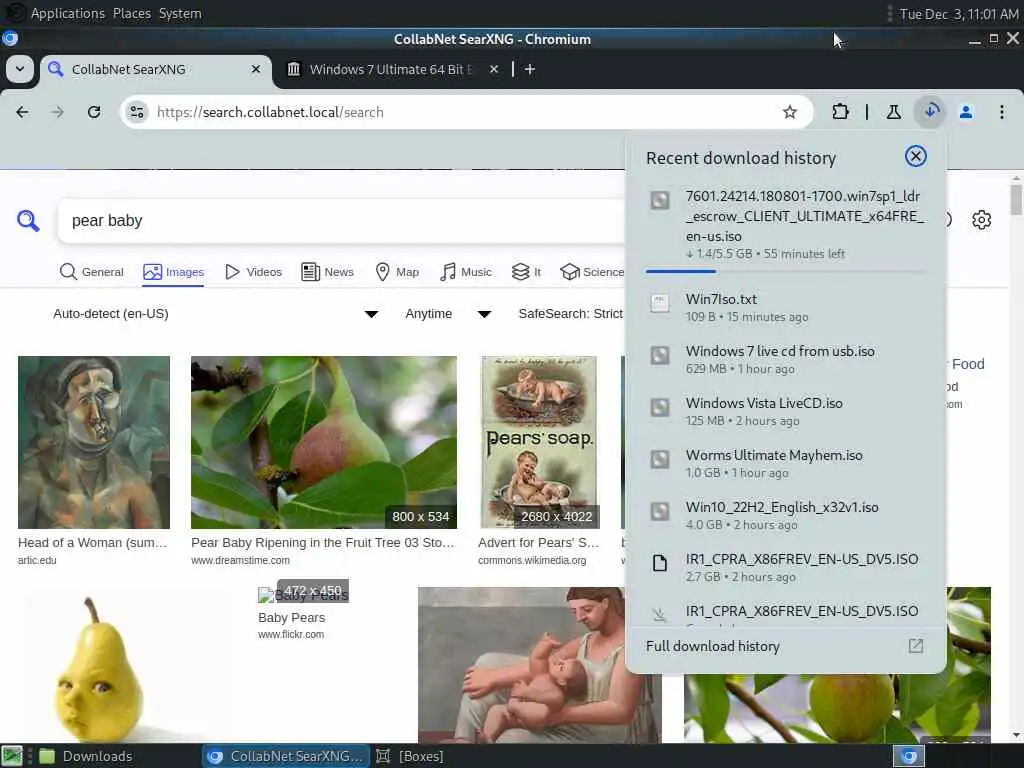This screenshot has height=768, width=1024.
Task: Bookmark this page with the star icon
Action: point(790,112)
